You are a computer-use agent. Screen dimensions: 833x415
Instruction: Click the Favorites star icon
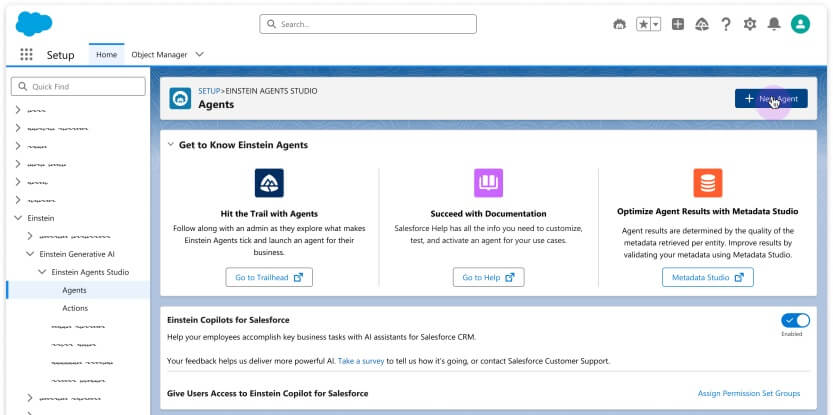643,24
